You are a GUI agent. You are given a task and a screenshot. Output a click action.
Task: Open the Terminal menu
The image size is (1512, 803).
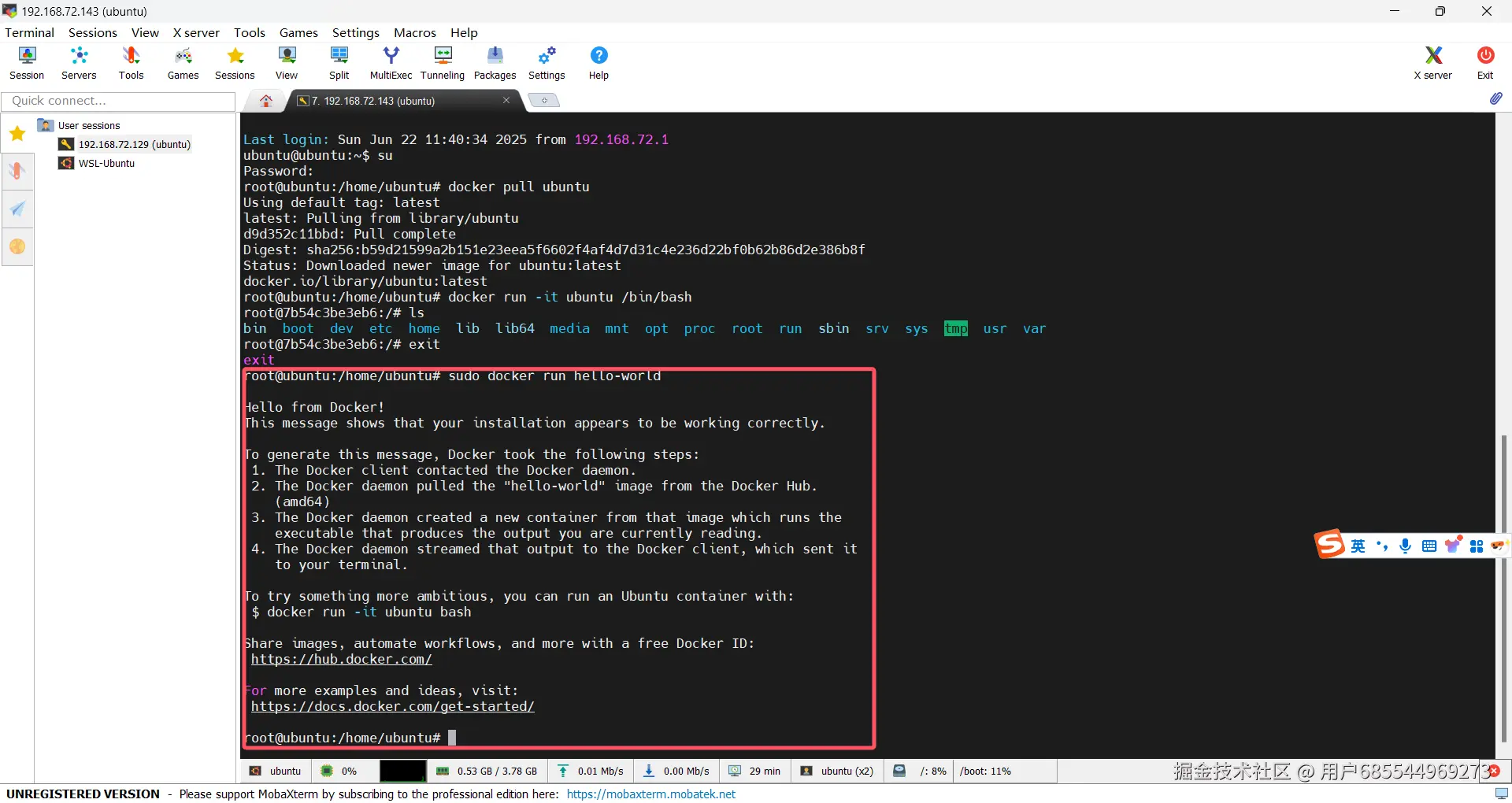(30, 32)
